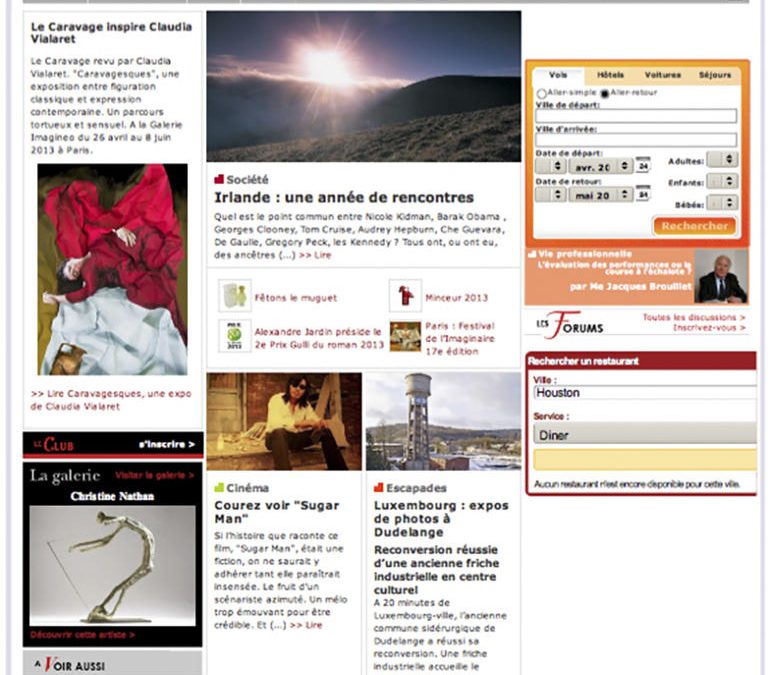Image resolution: width=772 pixels, height=675 pixels.
Task: Open the departure date calendar icon
Action: pyautogui.click(x=643, y=165)
